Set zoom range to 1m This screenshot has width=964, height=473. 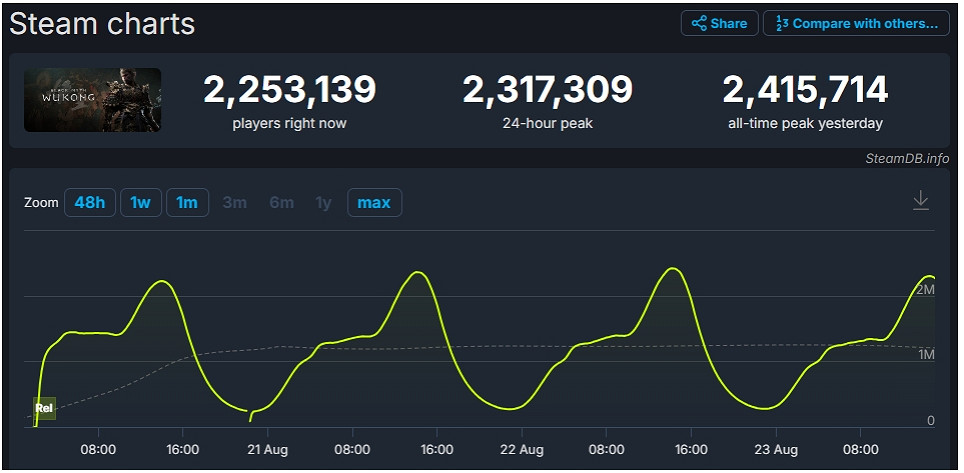(187, 203)
